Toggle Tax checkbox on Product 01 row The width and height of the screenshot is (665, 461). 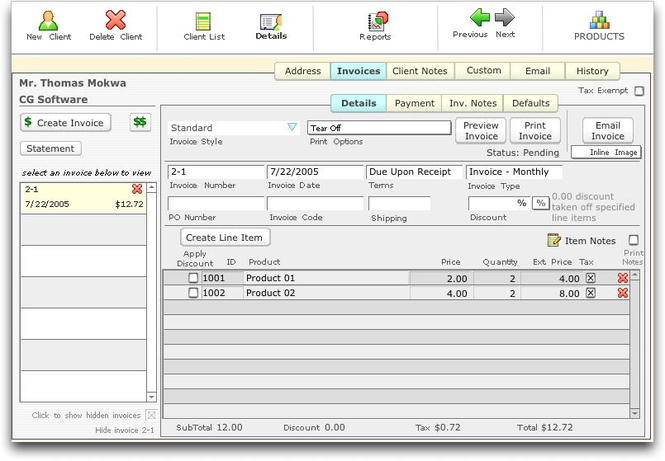click(x=590, y=278)
